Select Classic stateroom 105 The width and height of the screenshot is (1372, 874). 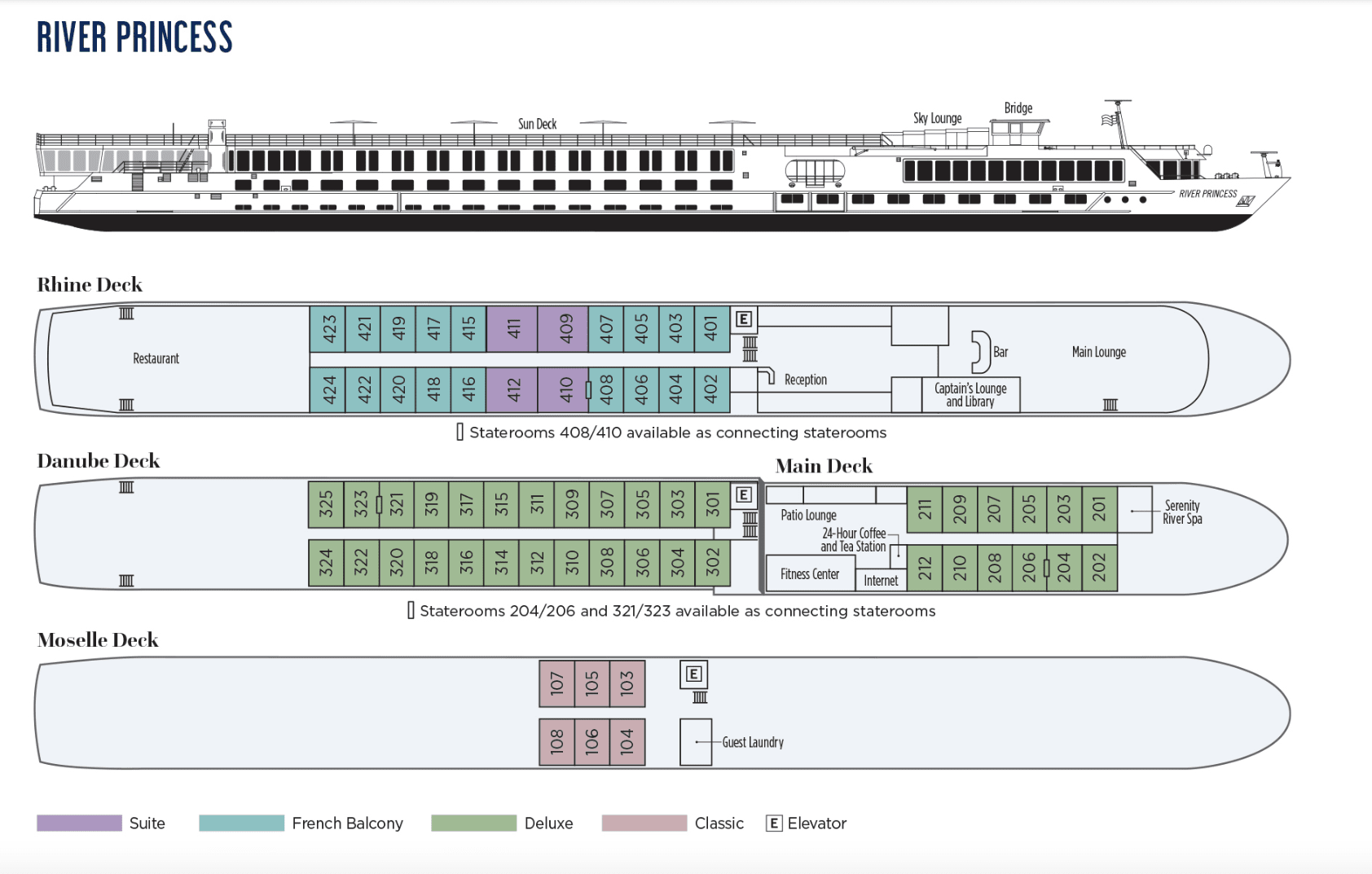(x=592, y=683)
